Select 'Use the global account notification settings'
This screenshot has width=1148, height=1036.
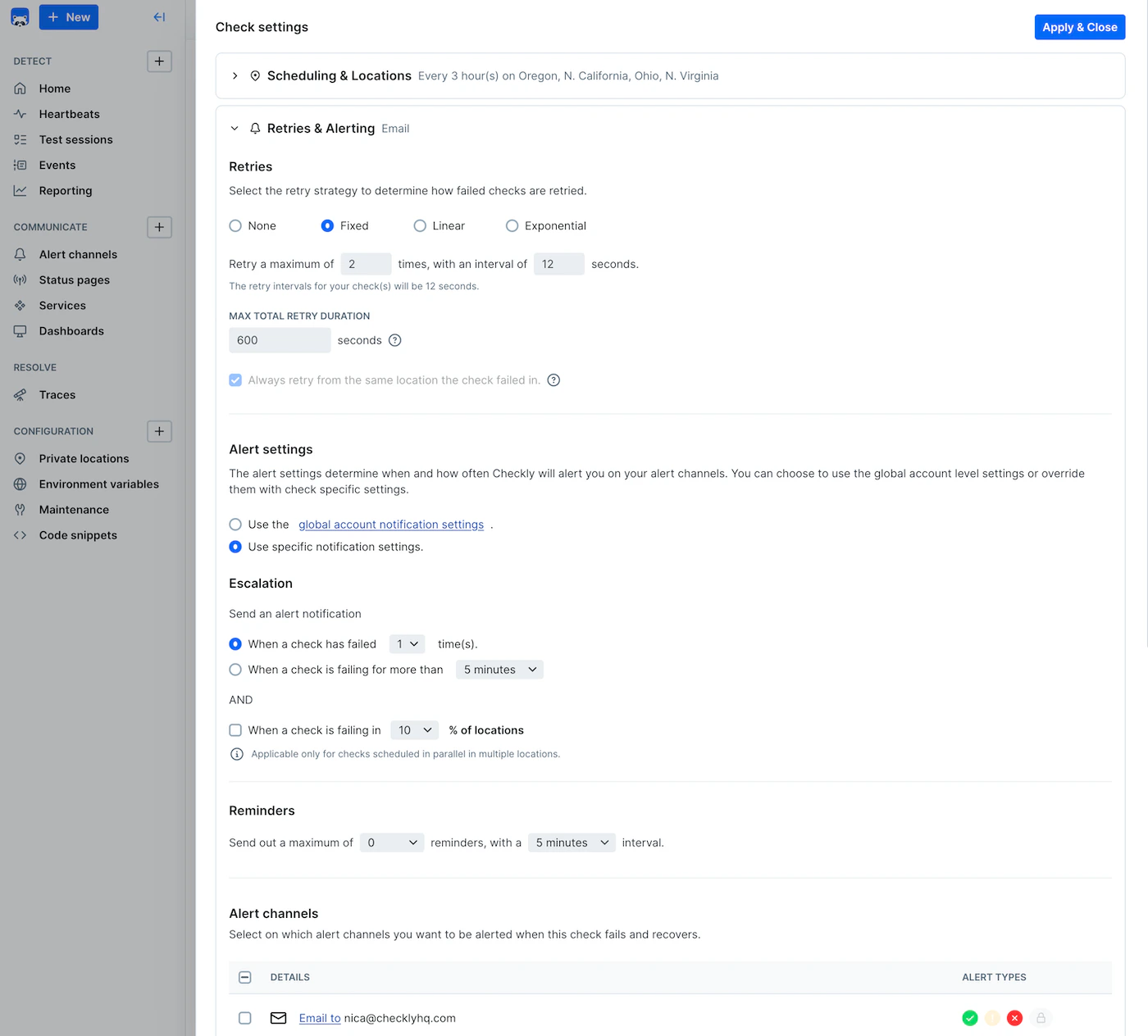coord(235,525)
